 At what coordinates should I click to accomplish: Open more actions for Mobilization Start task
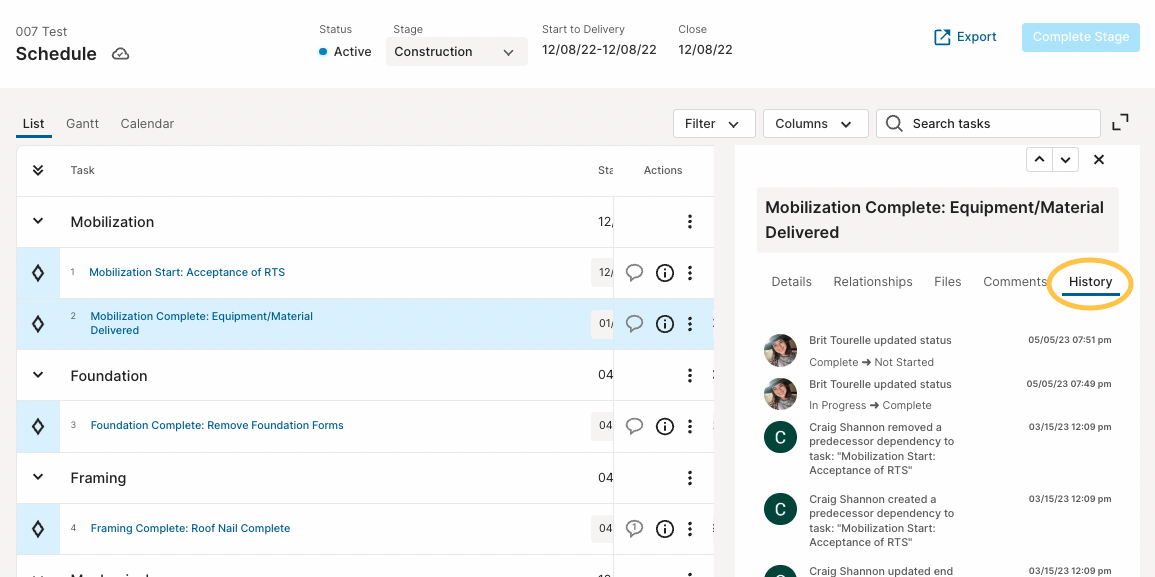pos(689,273)
